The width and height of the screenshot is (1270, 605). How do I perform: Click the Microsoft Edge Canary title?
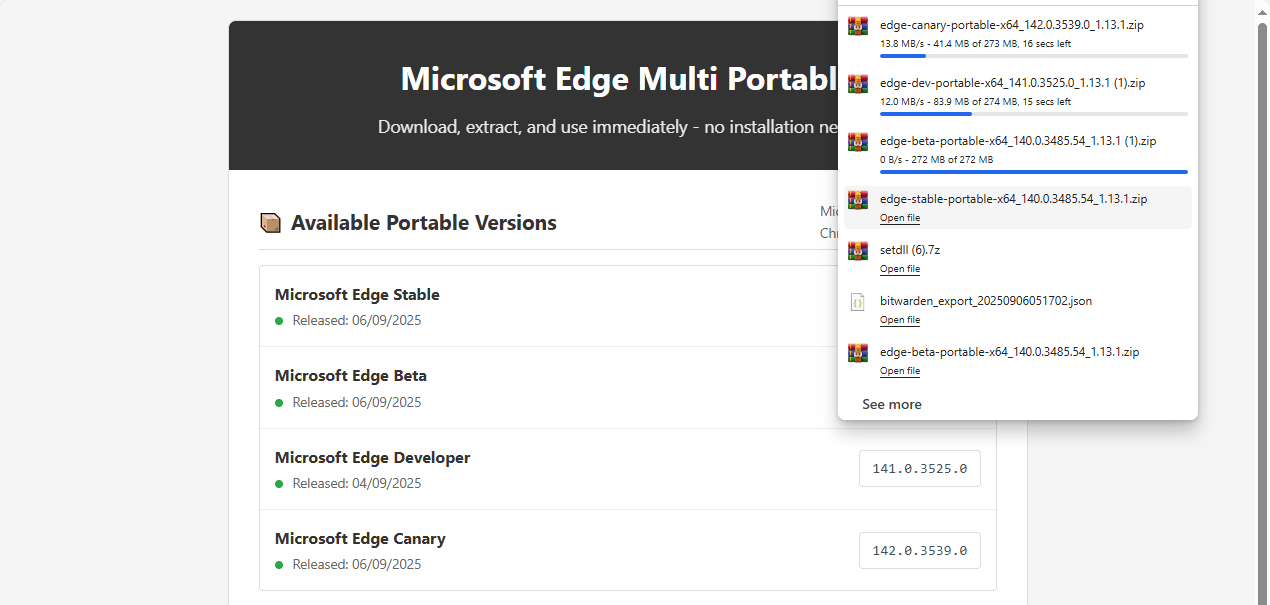pos(360,539)
